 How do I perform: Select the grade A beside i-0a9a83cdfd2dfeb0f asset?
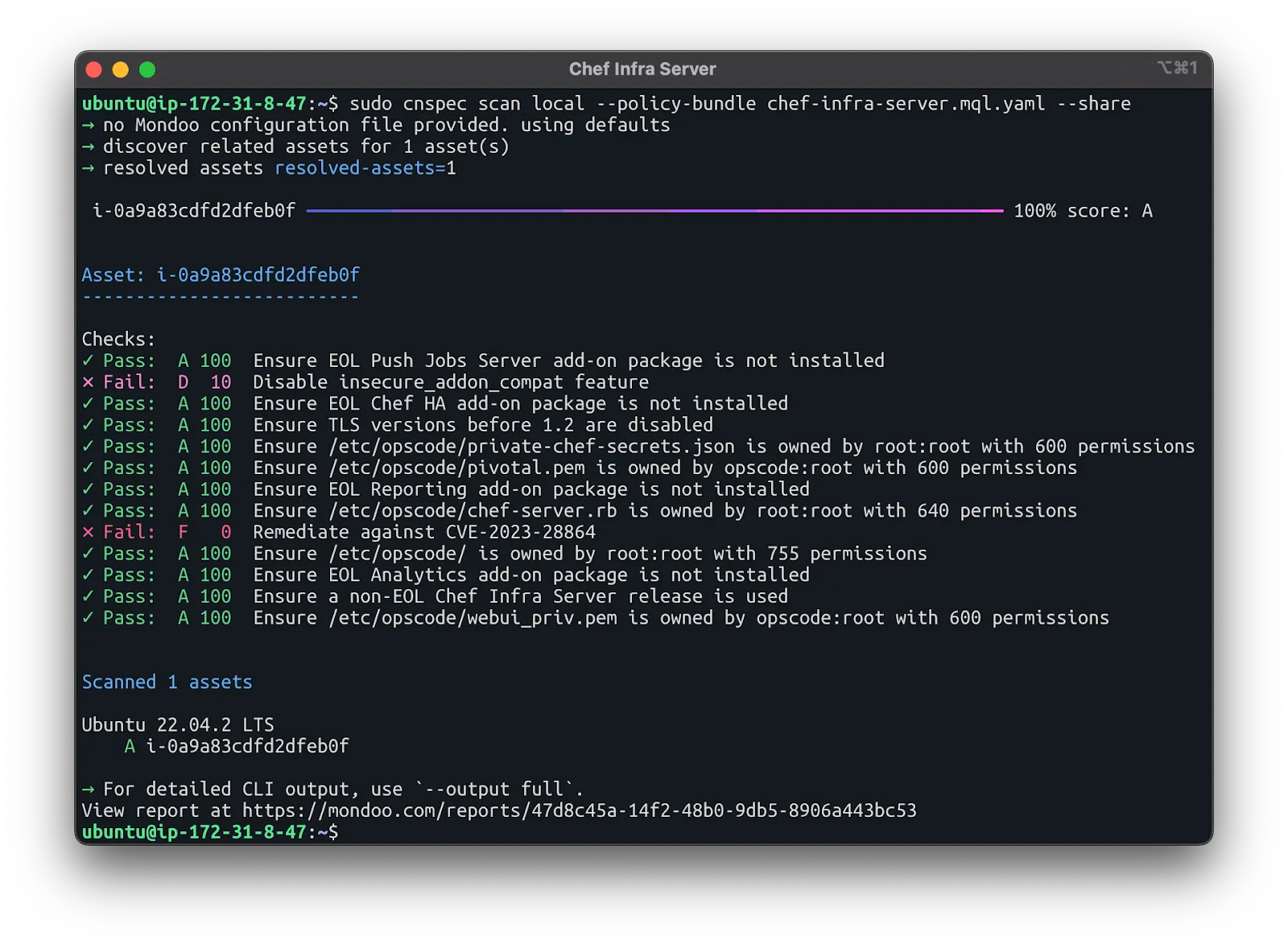[129, 746]
